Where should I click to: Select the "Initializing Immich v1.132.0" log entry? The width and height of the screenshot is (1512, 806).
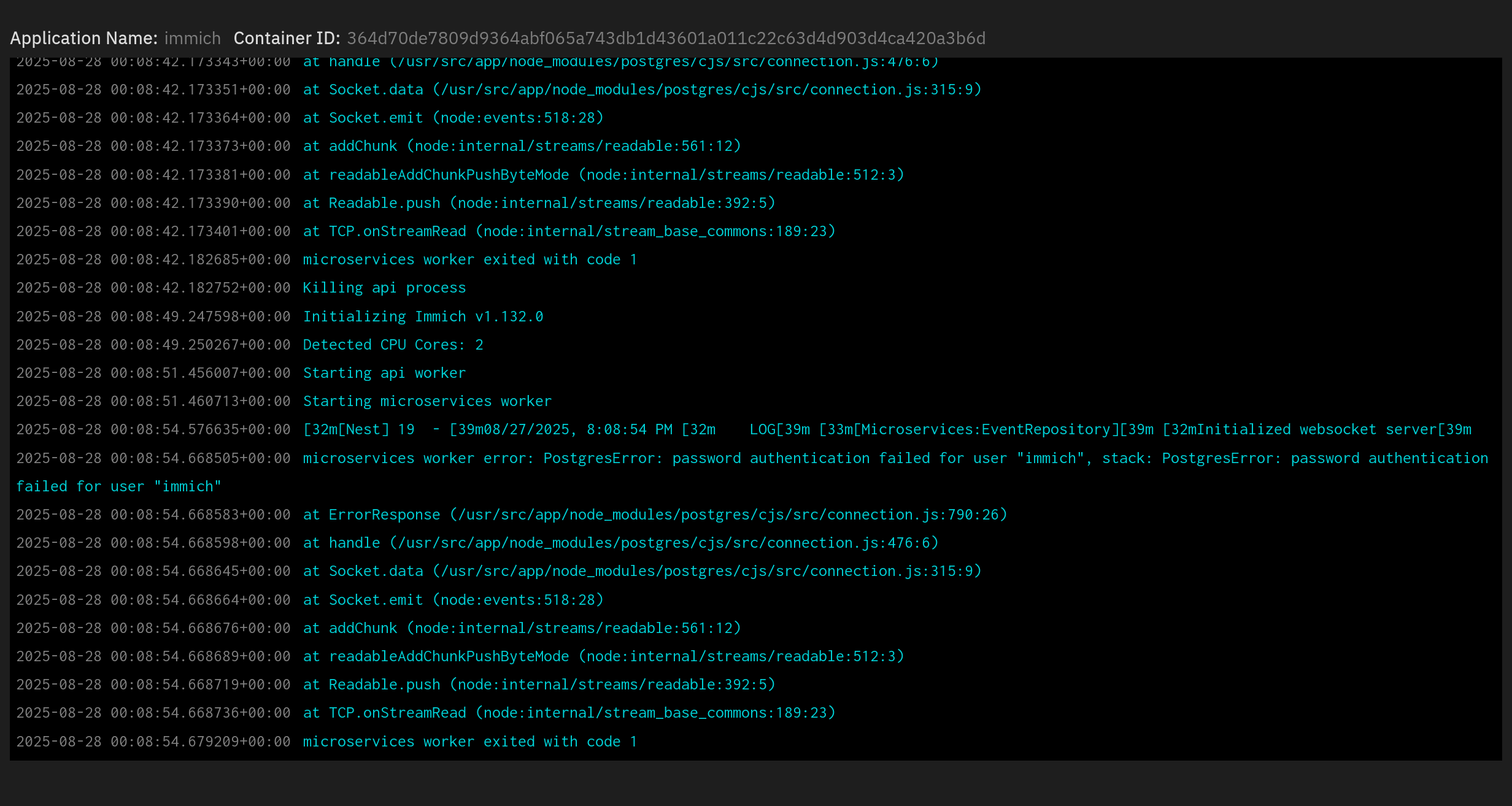click(x=423, y=317)
